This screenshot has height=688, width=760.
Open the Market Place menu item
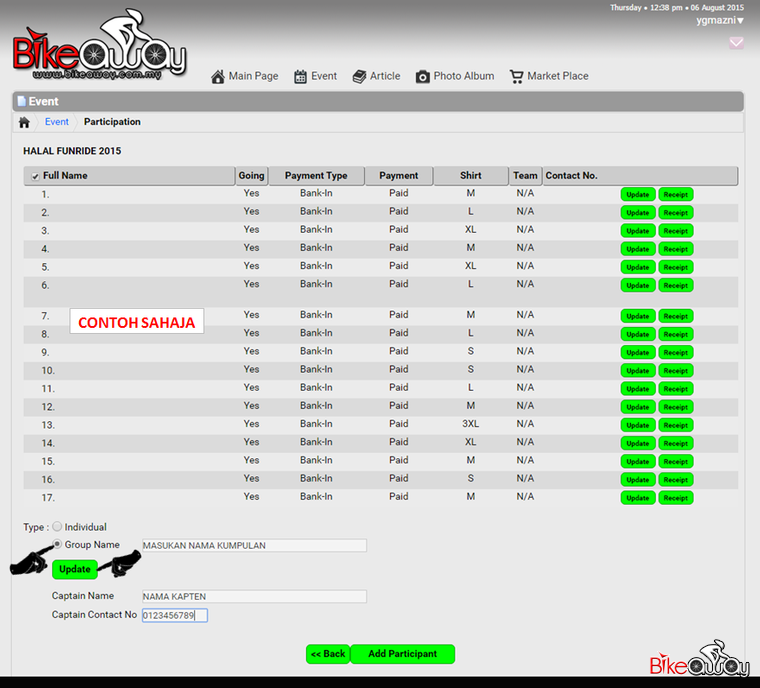(557, 76)
